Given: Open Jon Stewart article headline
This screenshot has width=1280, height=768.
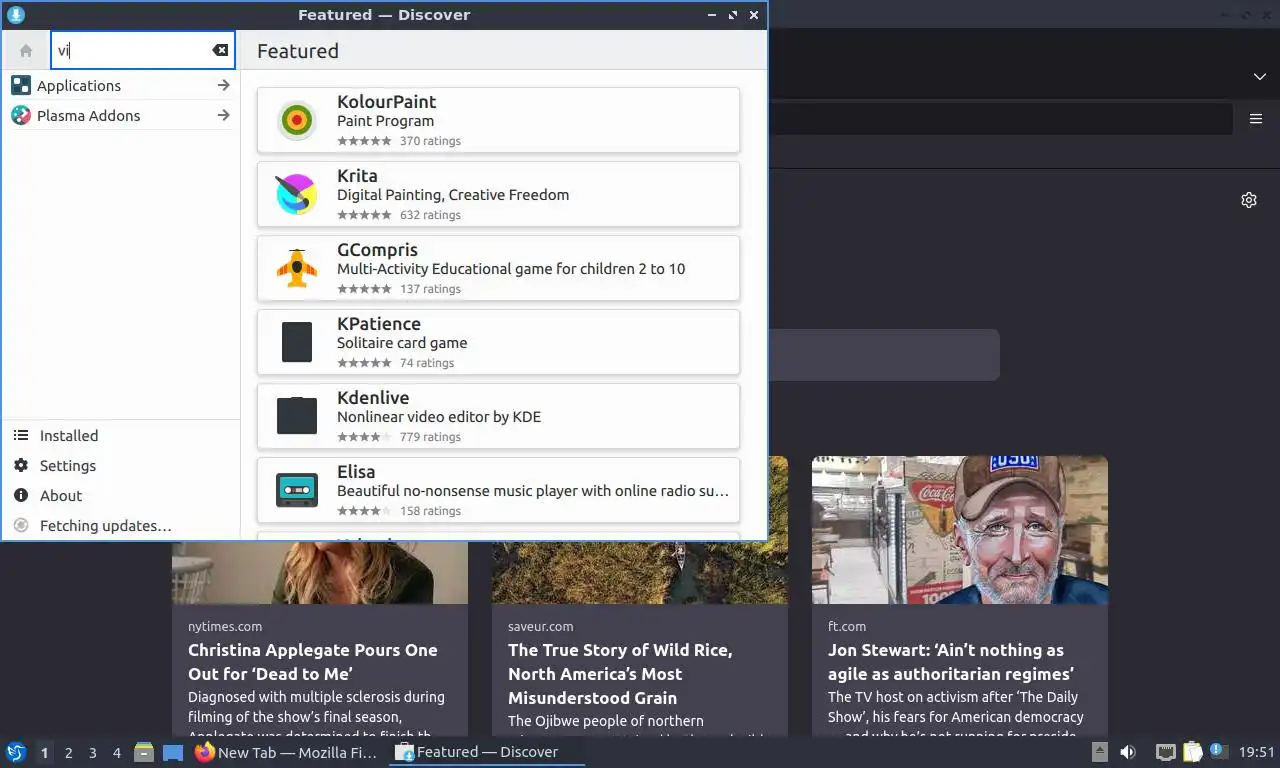Looking at the screenshot, I should point(951,662).
